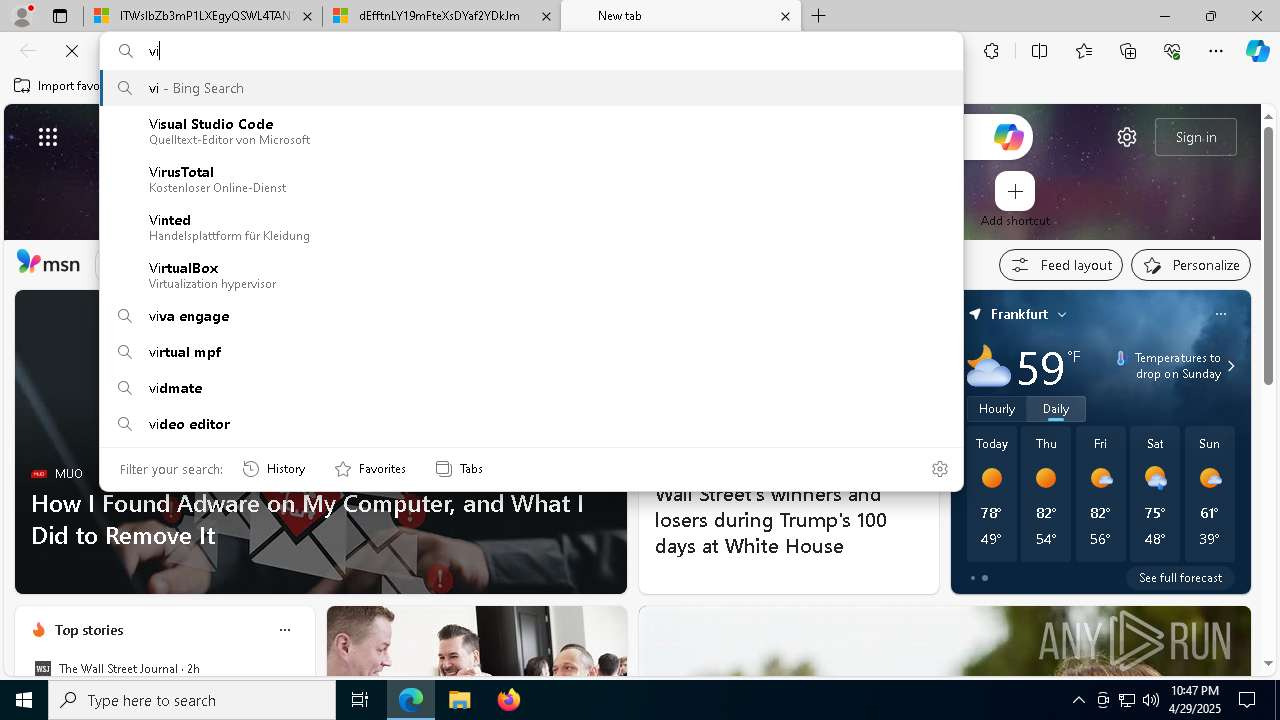
Task: Open the Import favorites bookmark
Action: click(x=57, y=86)
